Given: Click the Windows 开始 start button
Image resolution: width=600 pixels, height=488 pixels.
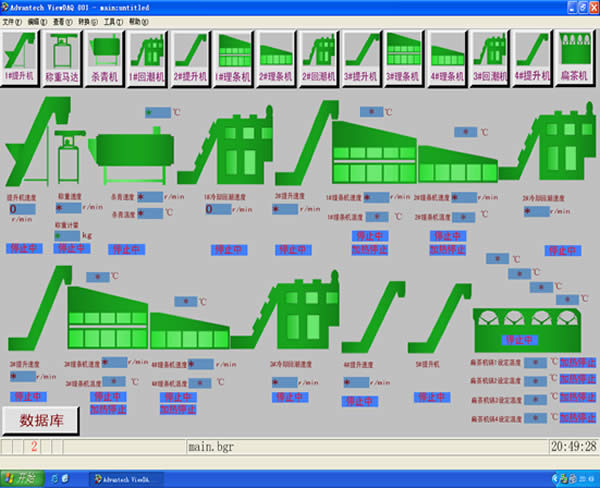Looking at the screenshot, I should click(20, 478).
